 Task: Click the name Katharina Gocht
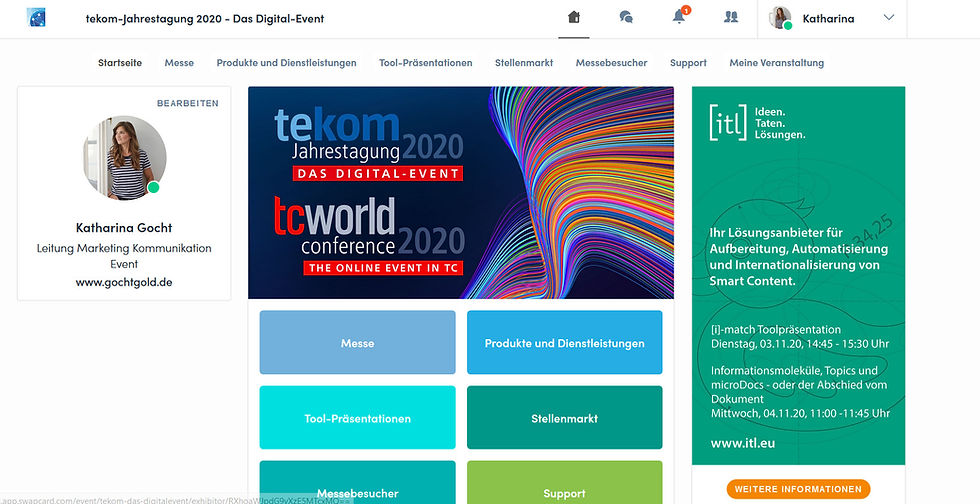pos(124,228)
